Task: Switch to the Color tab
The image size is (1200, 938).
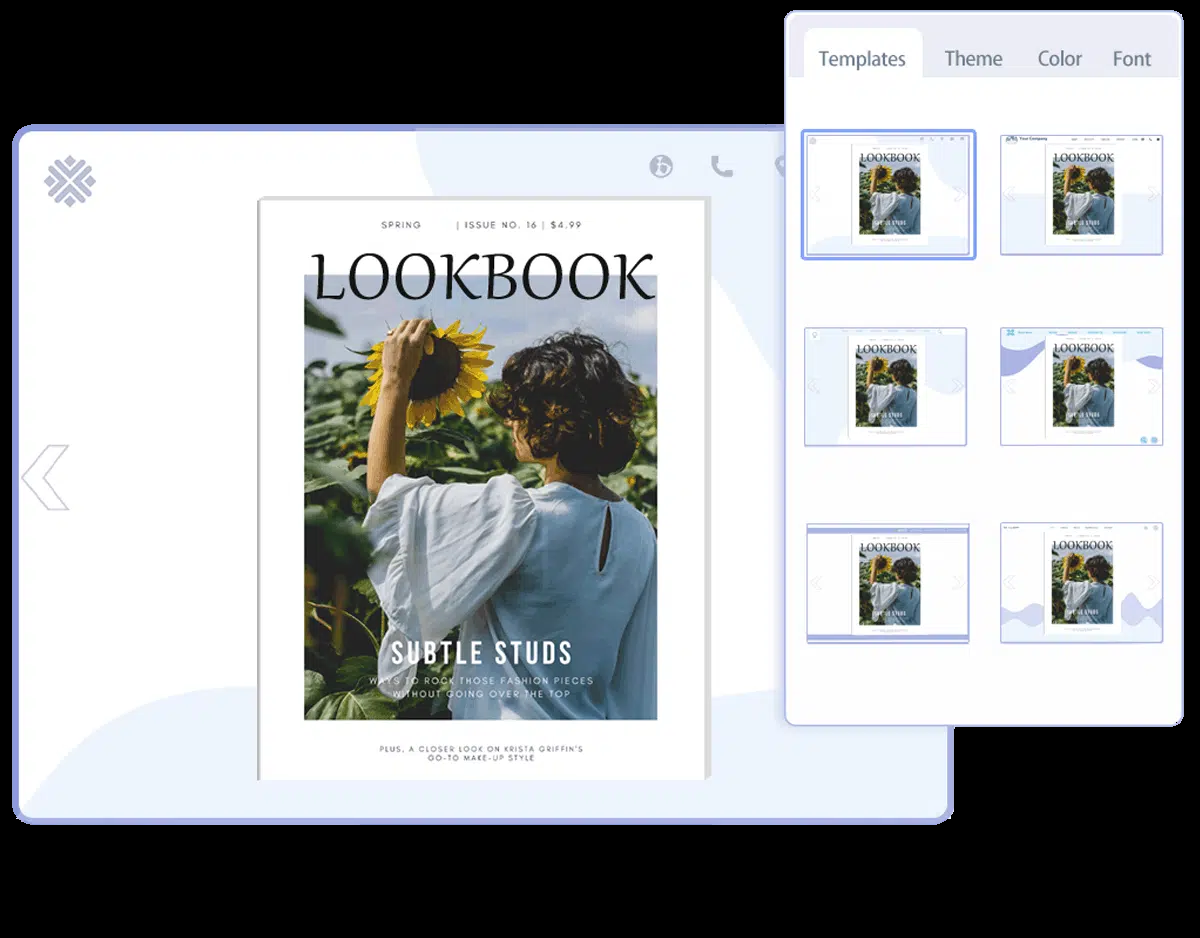Action: 1059,59
